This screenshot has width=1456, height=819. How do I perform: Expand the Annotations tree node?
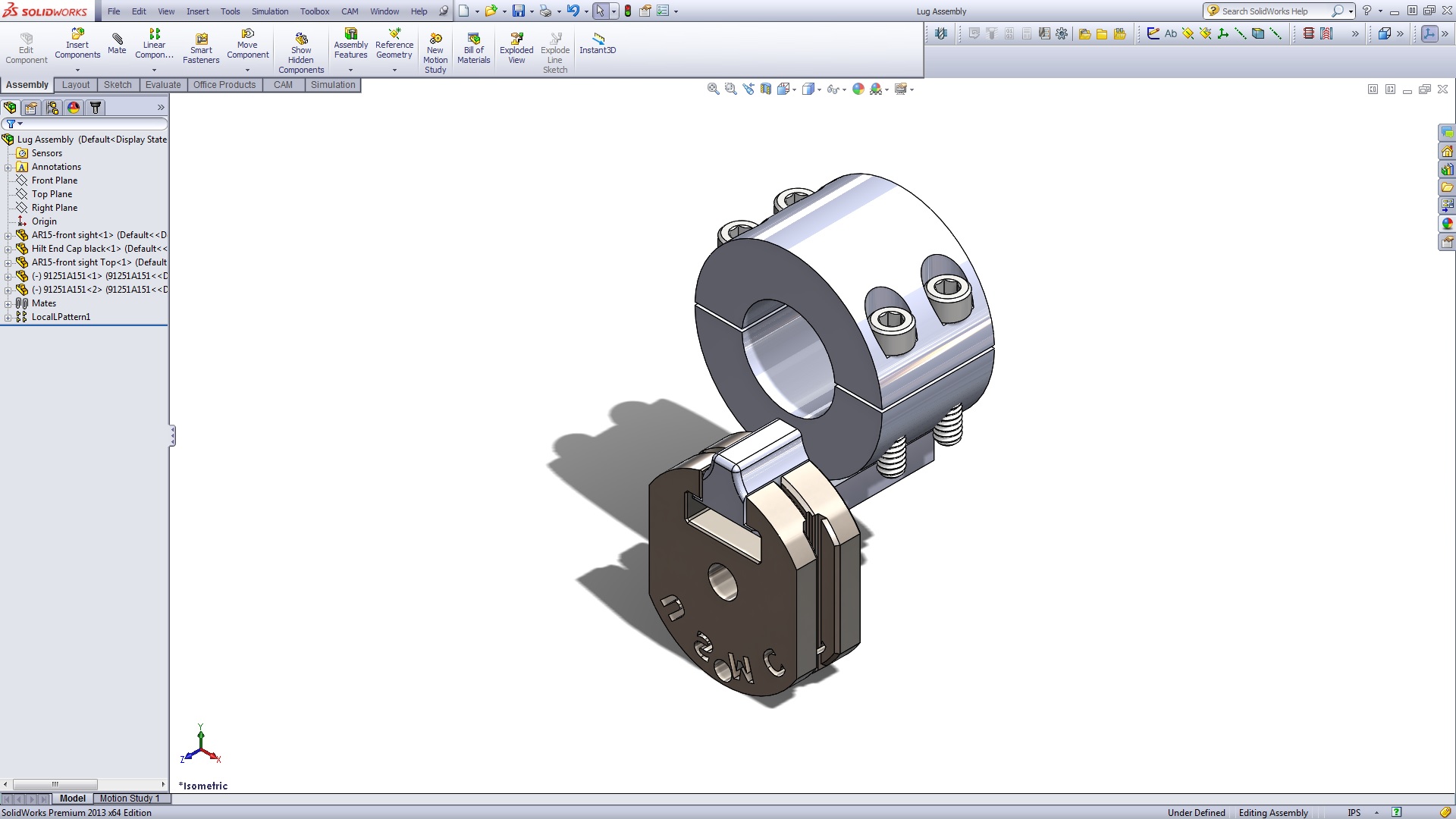click(x=8, y=167)
